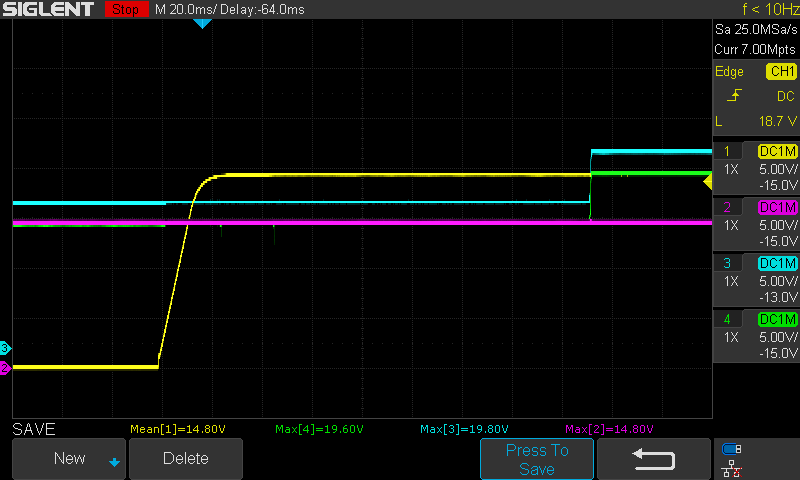Click the Mean[1]=14.80V measurement
This screenshot has width=800, height=480.
[x=178, y=429]
